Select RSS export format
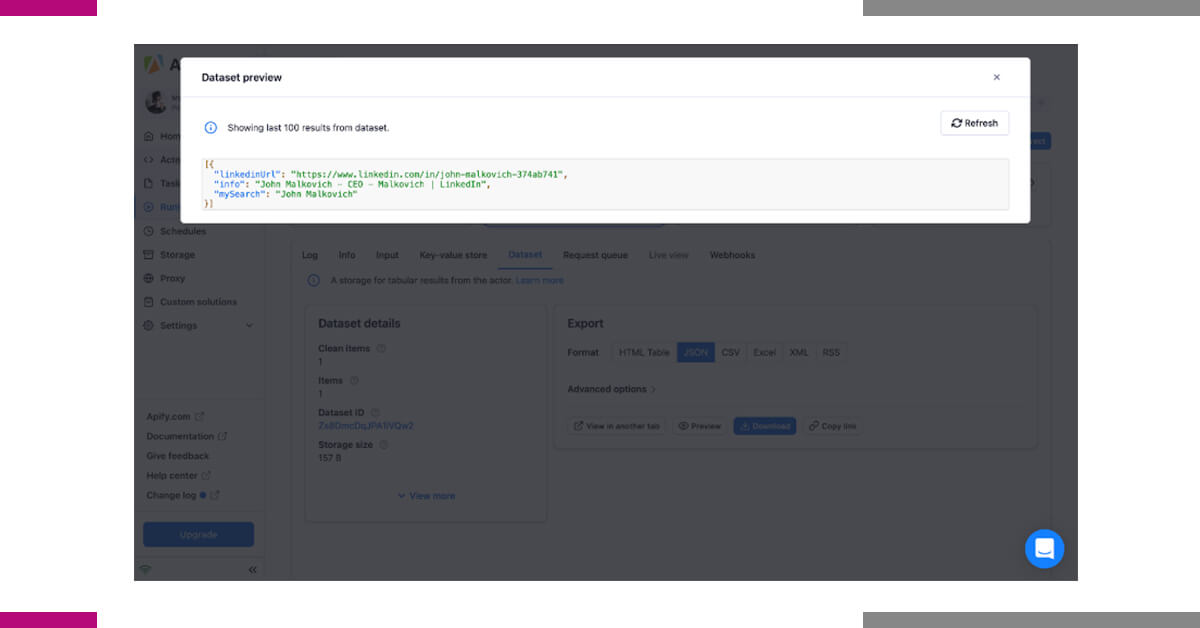Image resolution: width=1200 pixels, height=628 pixels. [831, 353]
